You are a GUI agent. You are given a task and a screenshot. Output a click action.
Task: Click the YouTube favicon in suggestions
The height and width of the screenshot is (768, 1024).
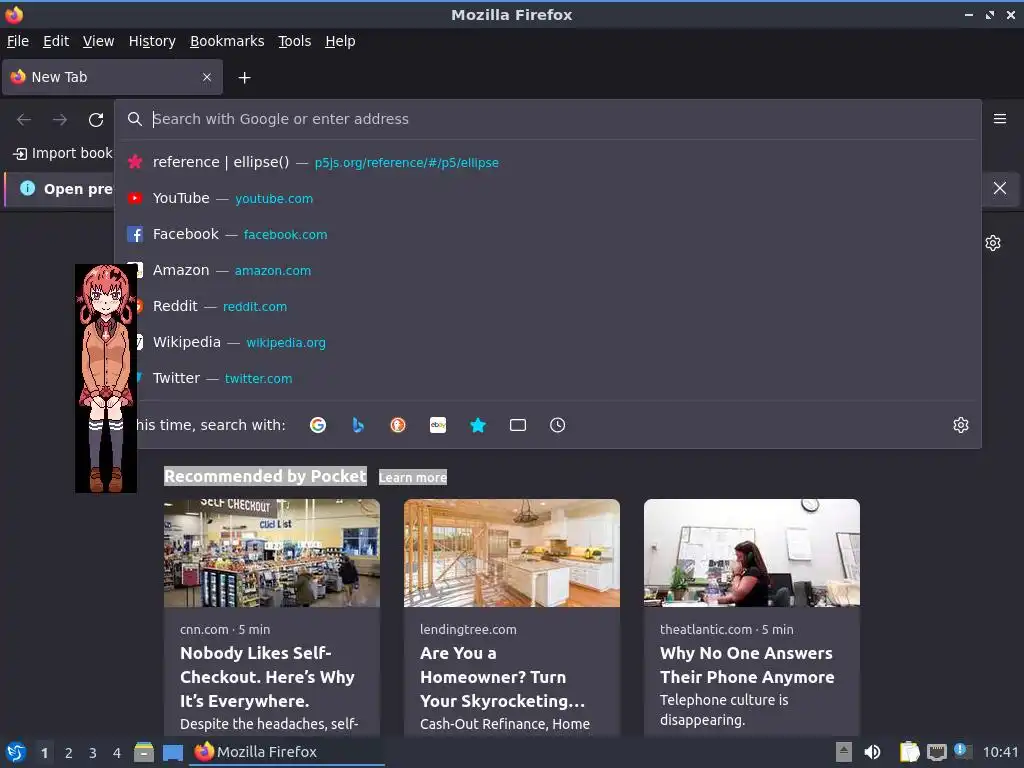[135, 198]
